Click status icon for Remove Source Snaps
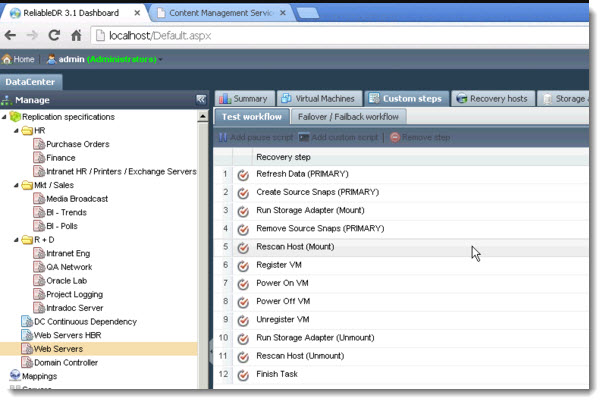Screen dimensions: 604x404 (243, 230)
